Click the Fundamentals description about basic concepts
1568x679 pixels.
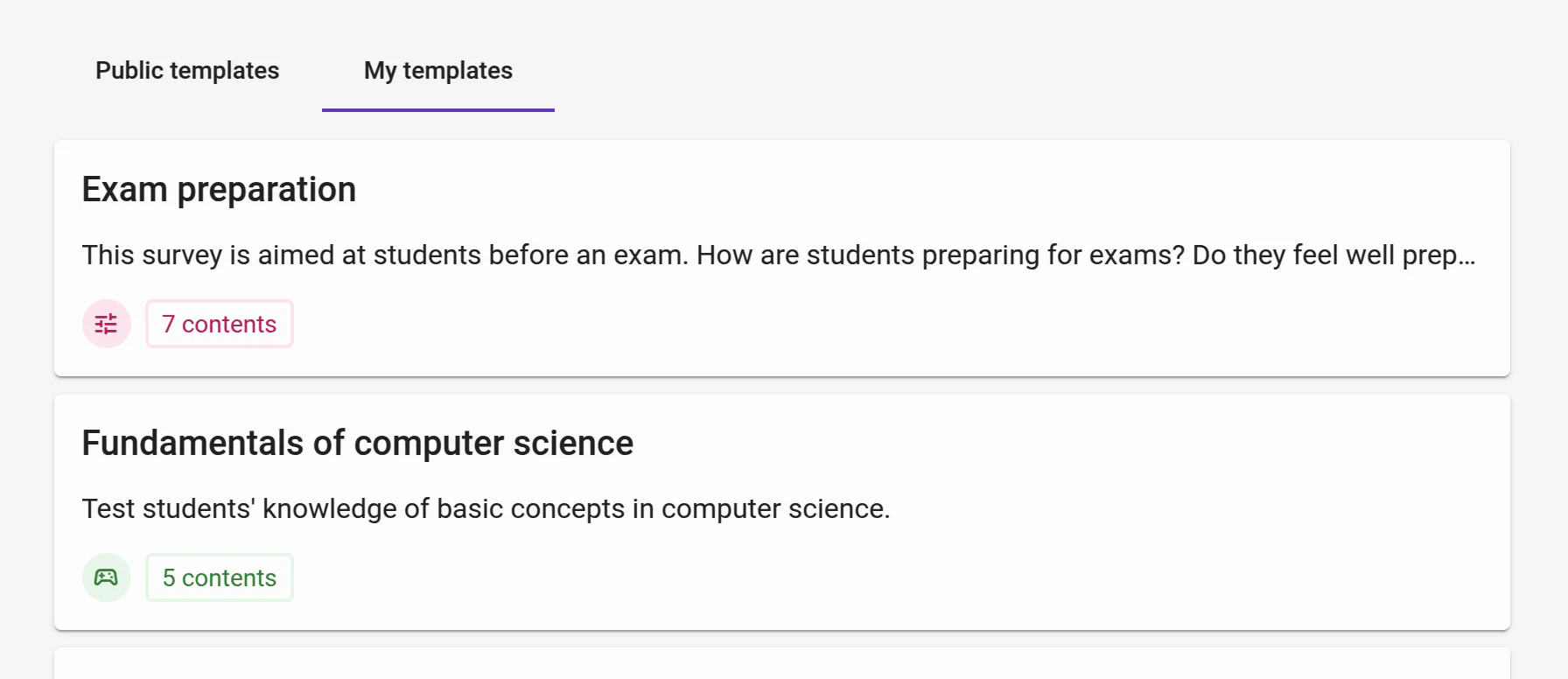point(486,509)
